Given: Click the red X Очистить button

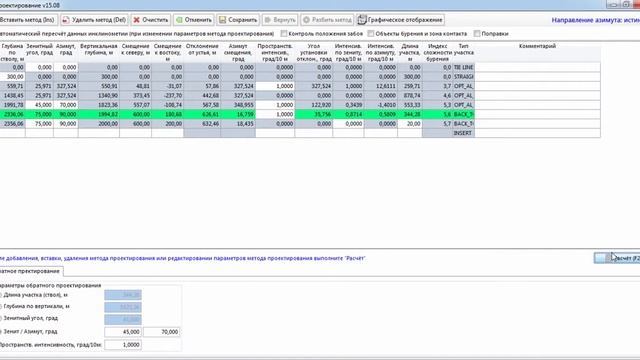Looking at the screenshot, I should 151,20.
